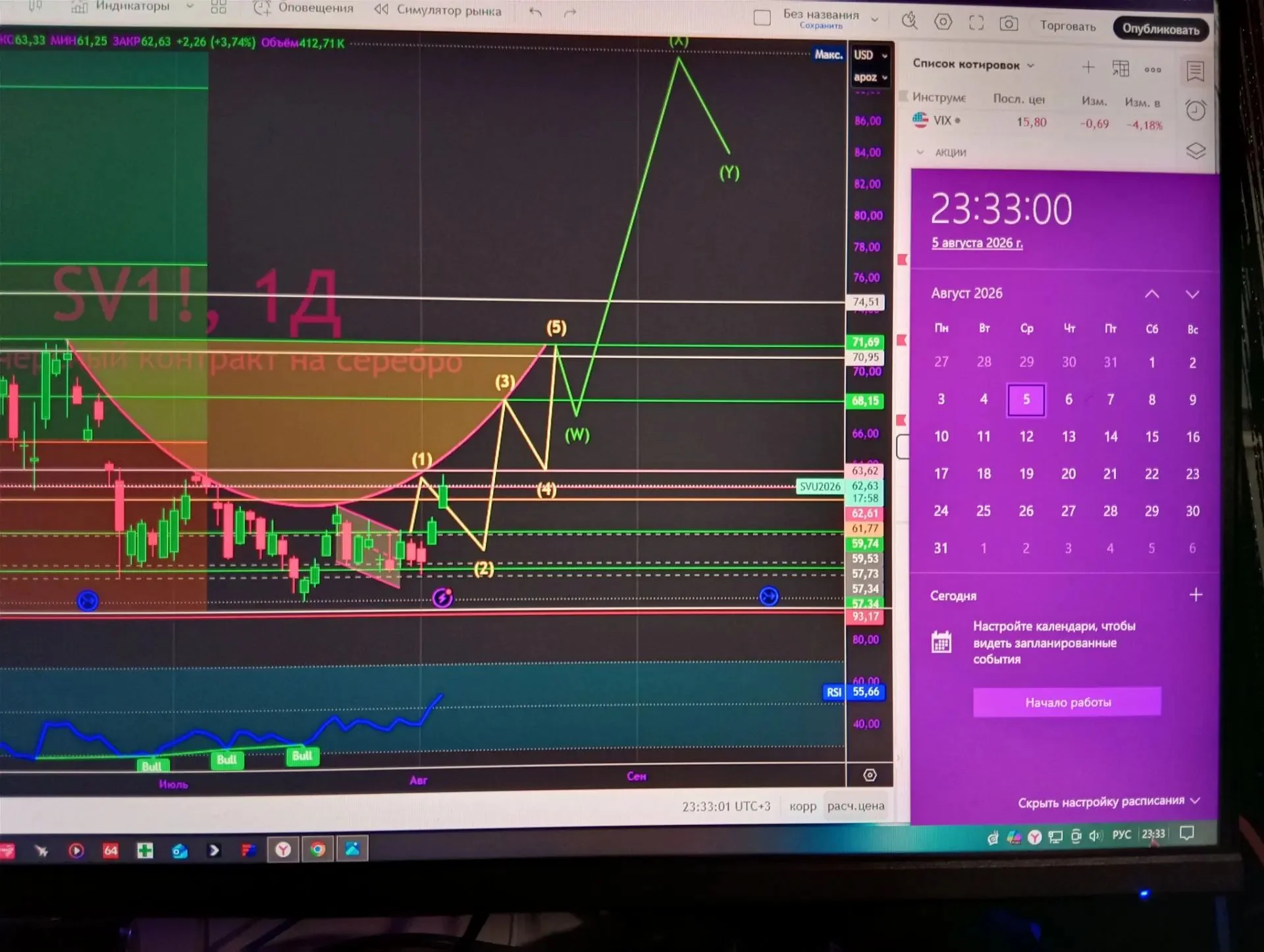
Task: Click the purple lightning event marker on chart
Action: click(x=442, y=597)
